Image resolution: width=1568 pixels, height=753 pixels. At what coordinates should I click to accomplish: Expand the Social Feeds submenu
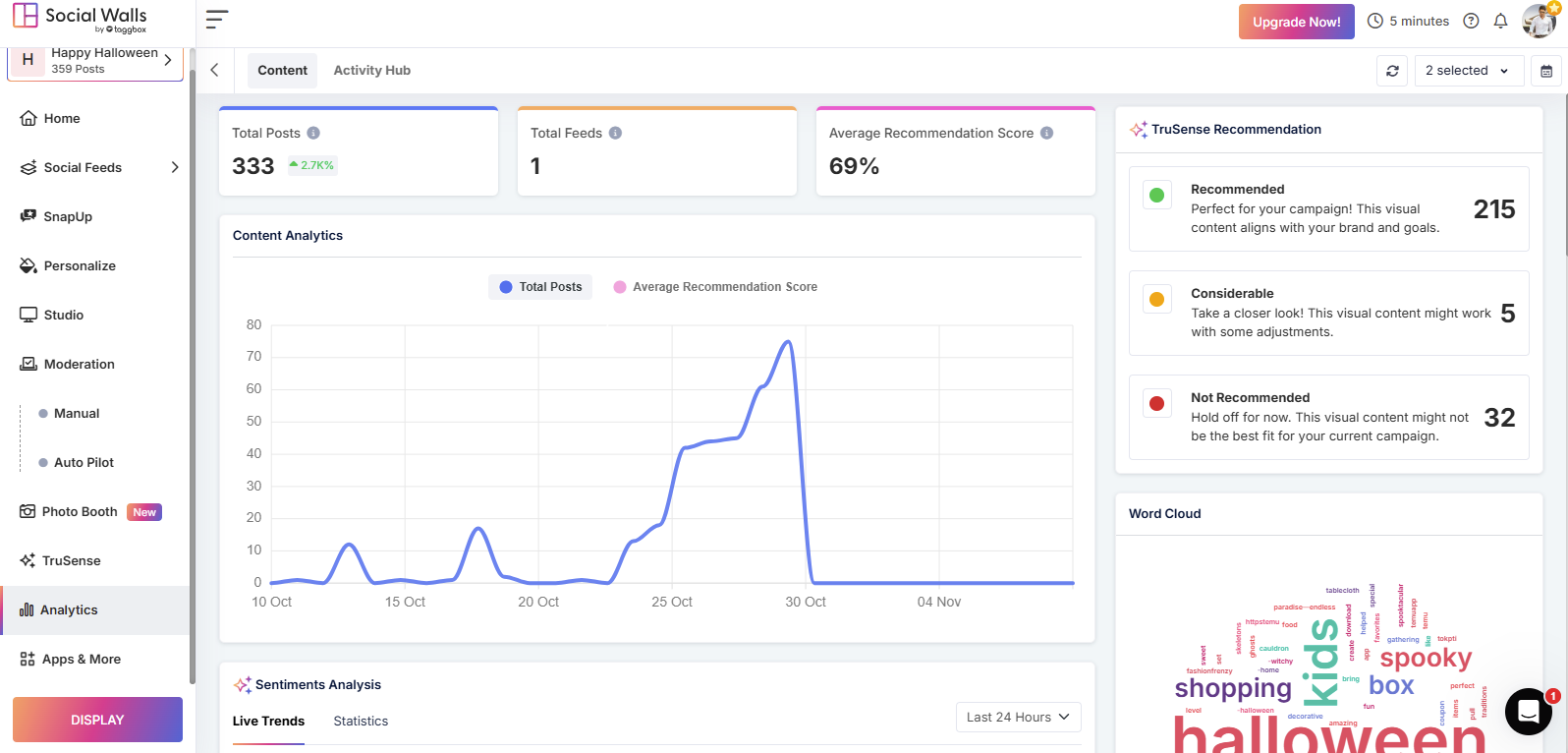pos(174,167)
